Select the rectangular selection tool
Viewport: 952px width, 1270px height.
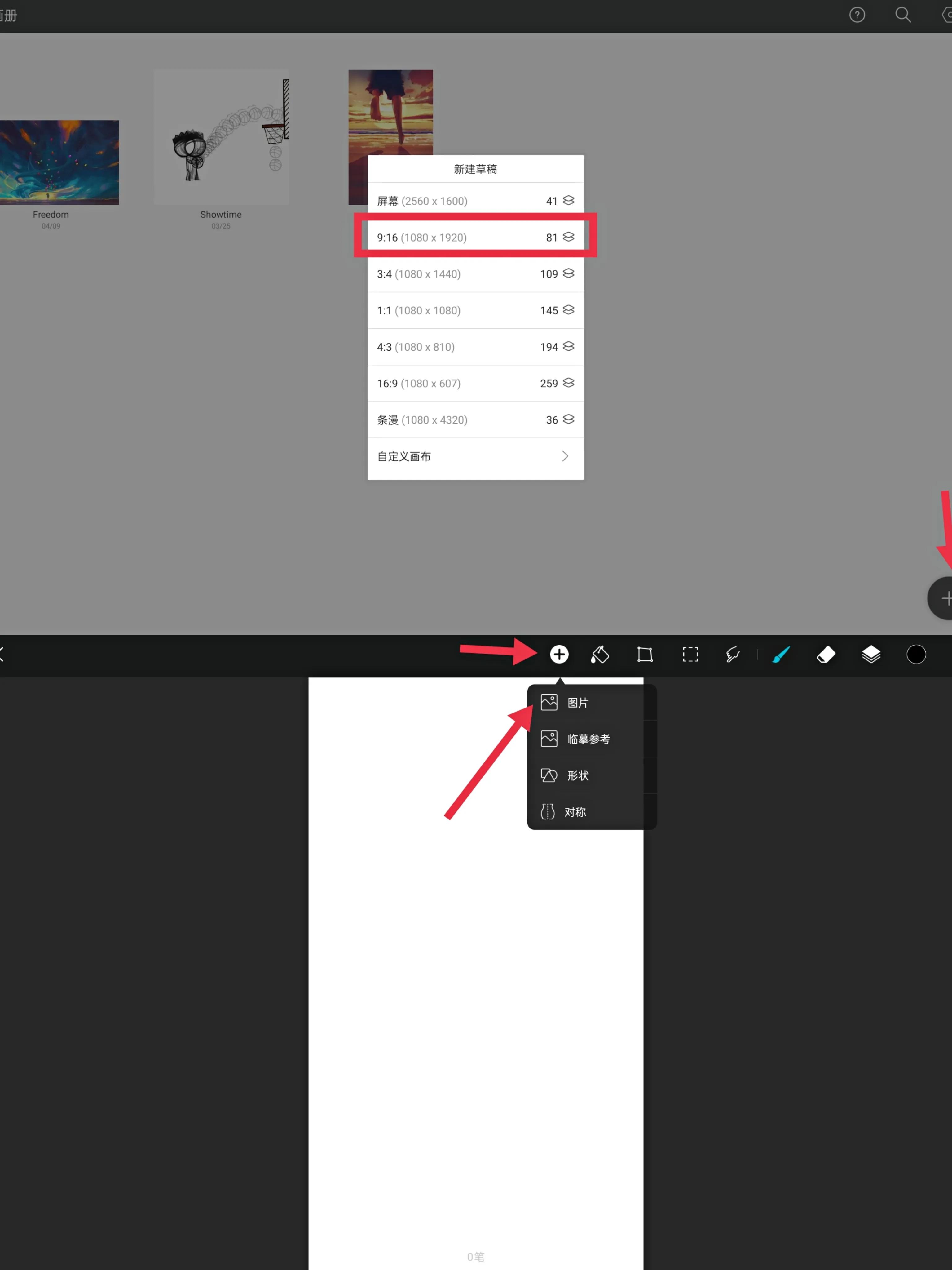click(x=690, y=655)
